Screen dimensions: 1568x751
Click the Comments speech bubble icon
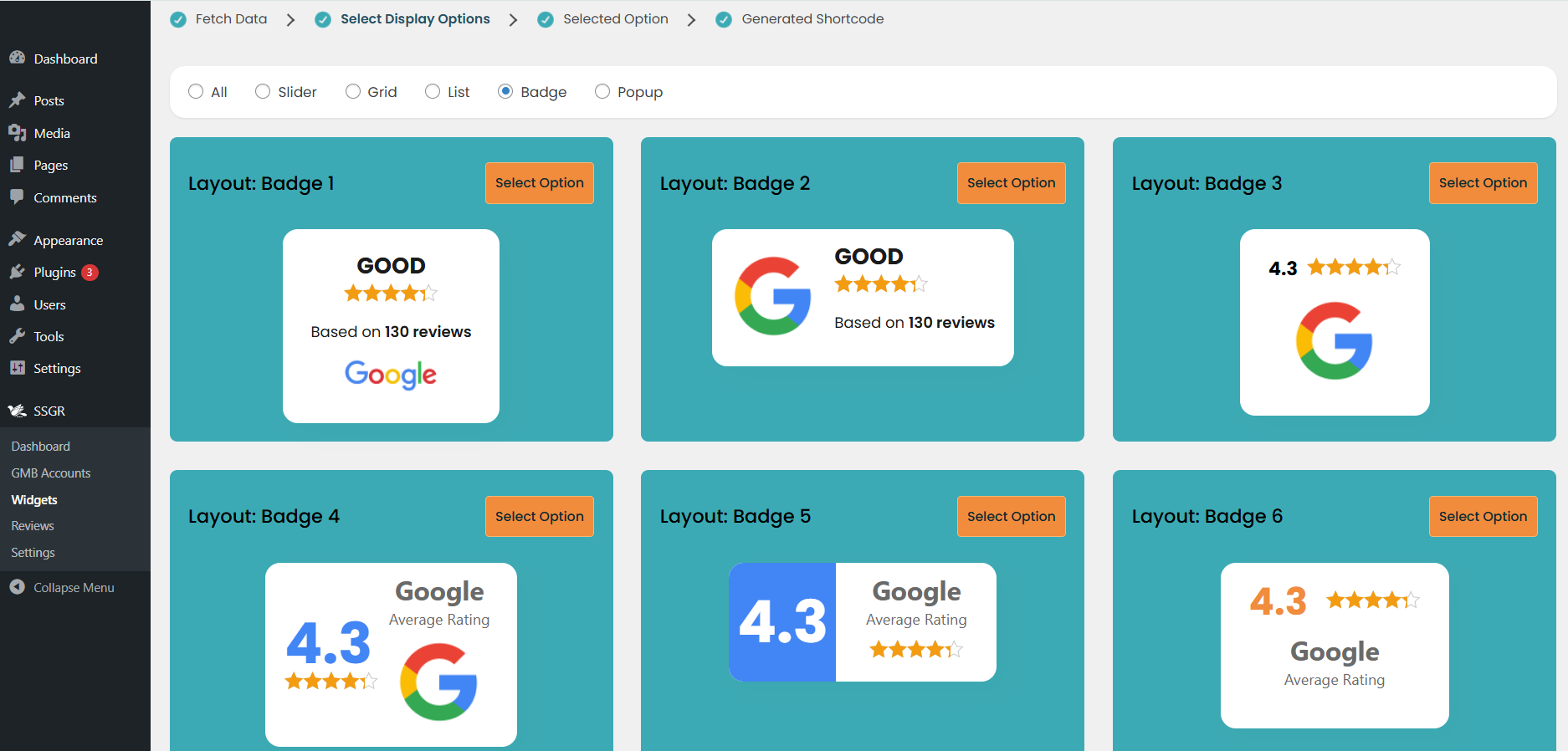[17, 197]
